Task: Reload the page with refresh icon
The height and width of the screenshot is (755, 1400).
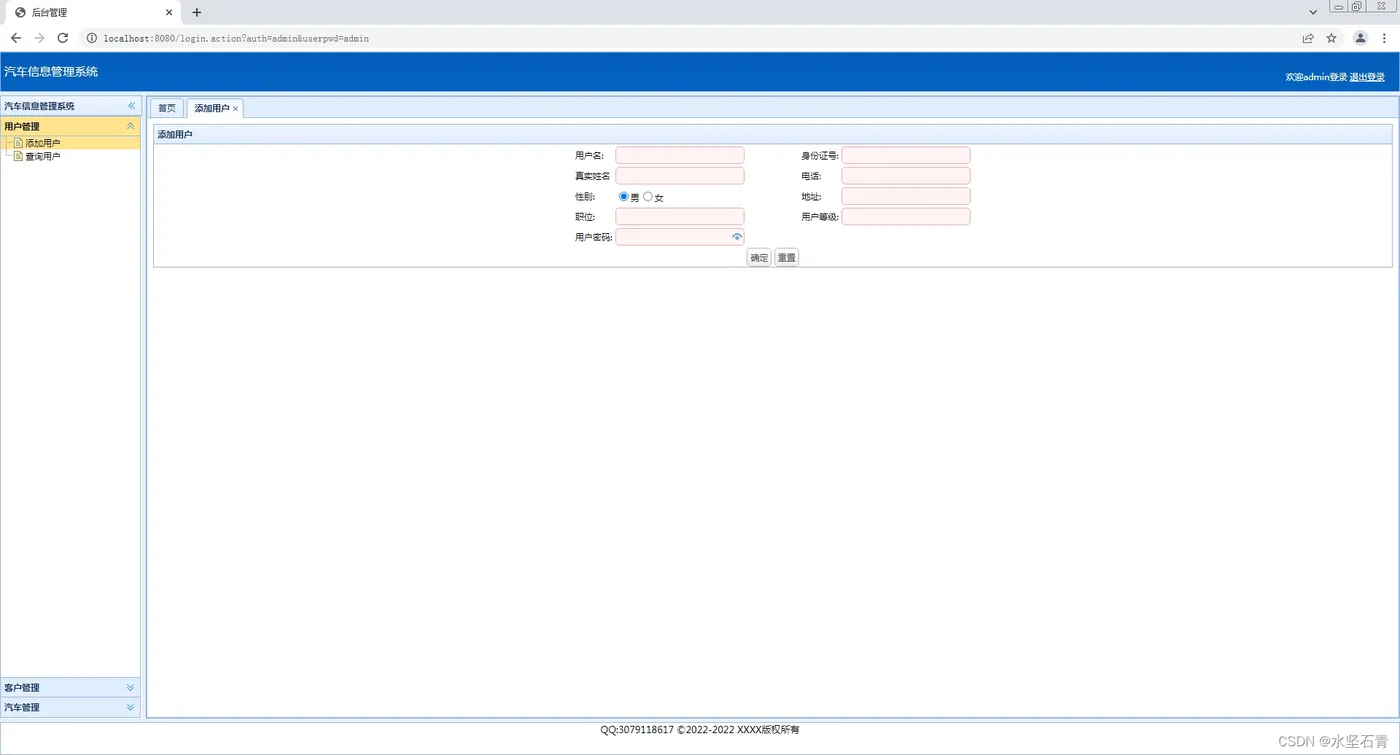Action: click(62, 38)
